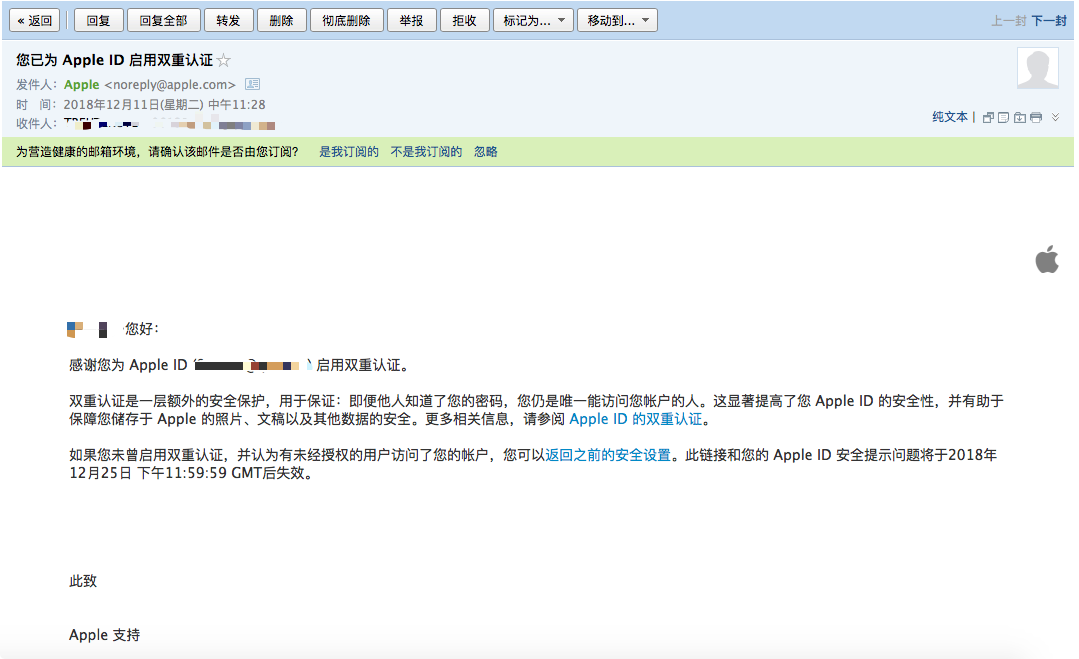
Task: Open the sender contact card icon
Action: [x=253, y=84]
